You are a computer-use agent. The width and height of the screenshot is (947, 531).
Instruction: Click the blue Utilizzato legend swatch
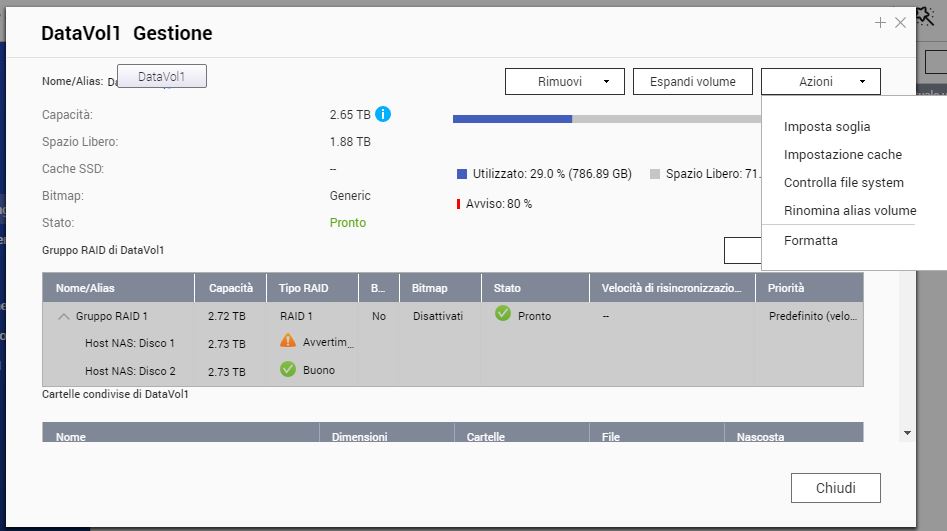coord(461,174)
